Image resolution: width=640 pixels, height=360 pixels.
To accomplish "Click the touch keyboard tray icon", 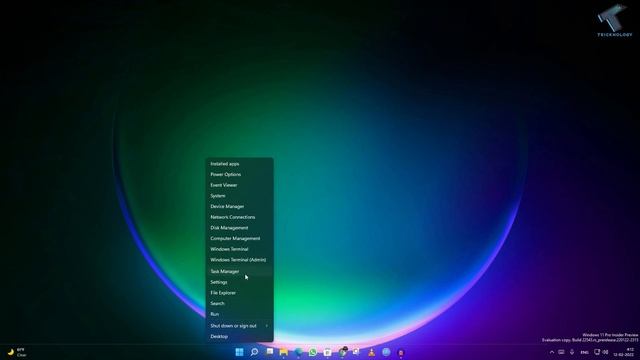I will pos(562,352).
